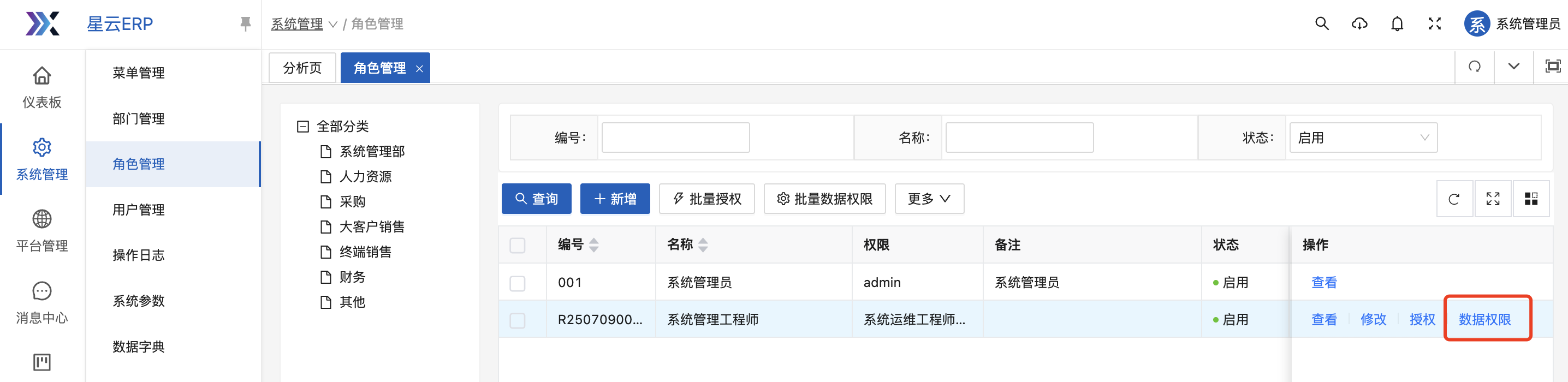Select the 系统管理工程师 row checkbox
This screenshot has width=1568, height=382.
coord(518,320)
